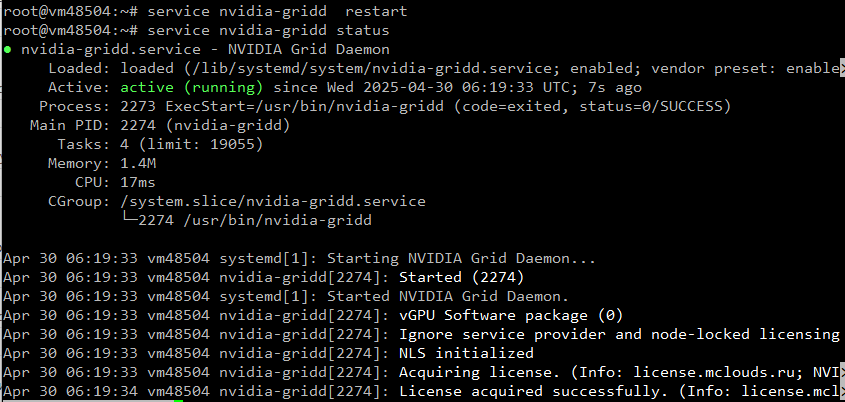Click the 'NLS initialized' log message
The width and height of the screenshot is (845, 402).
pos(466,354)
